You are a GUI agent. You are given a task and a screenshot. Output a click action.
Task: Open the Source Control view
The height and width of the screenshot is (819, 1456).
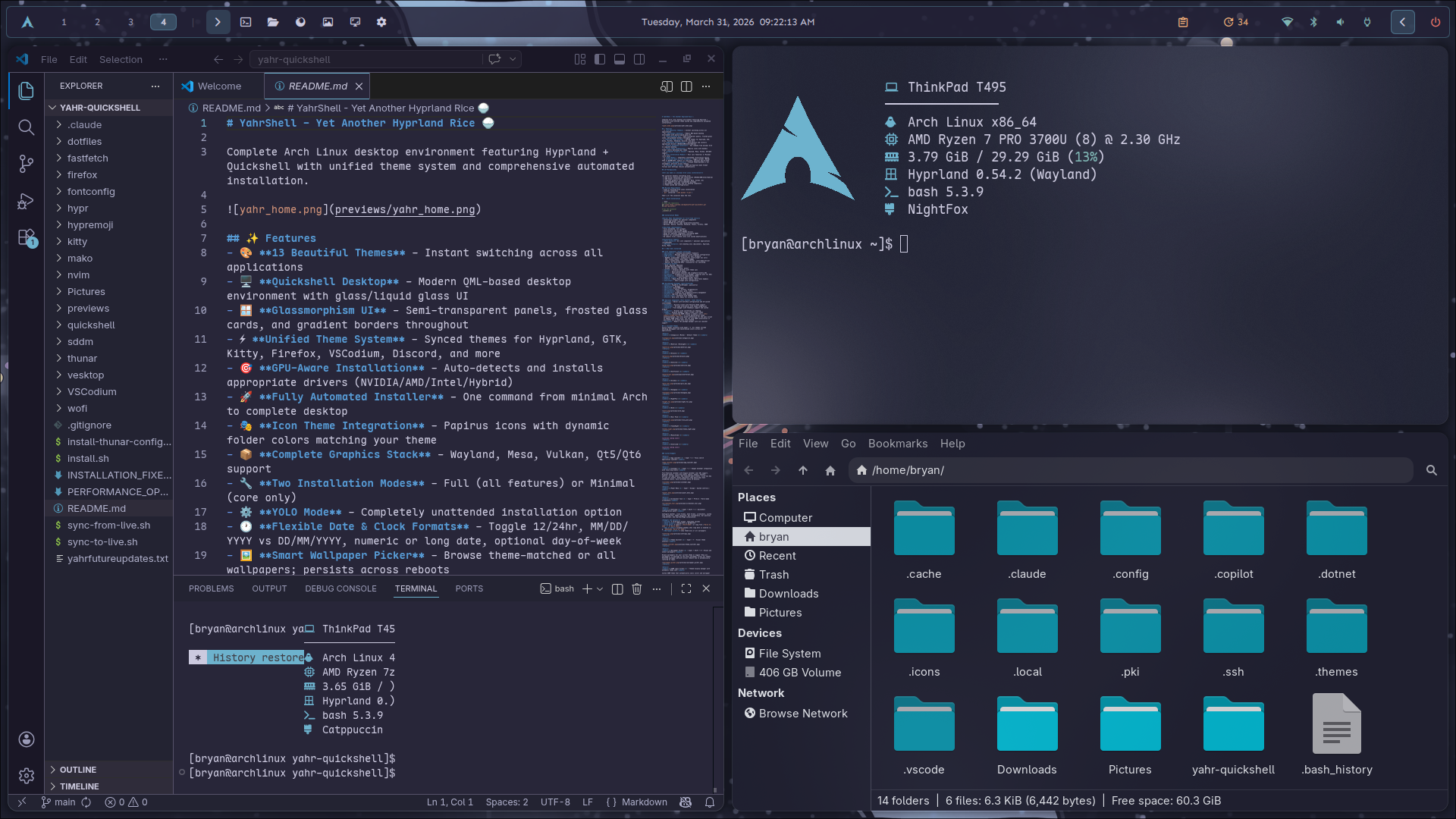tap(26, 164)
